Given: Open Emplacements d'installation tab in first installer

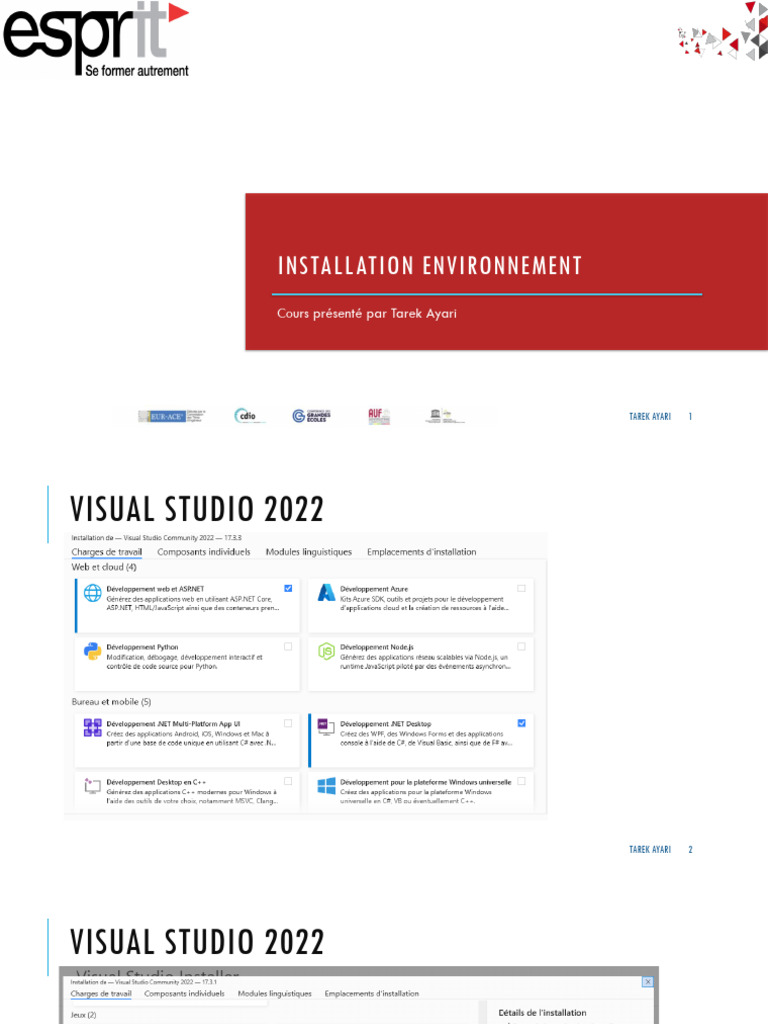Looking at the screenshot, I should point(421,552).
